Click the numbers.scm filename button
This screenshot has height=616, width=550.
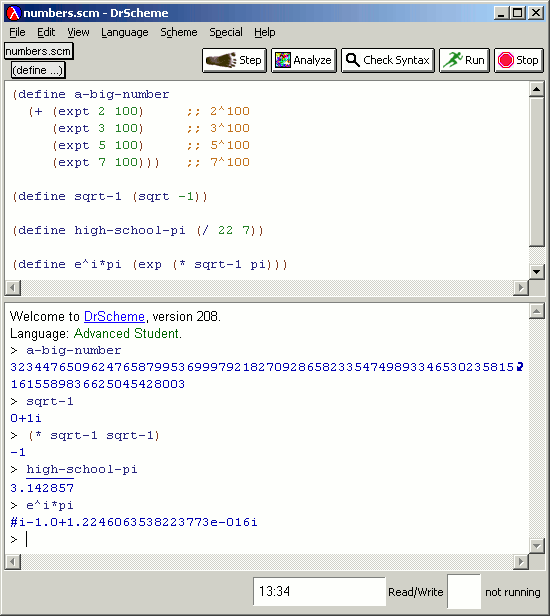coord(38,51)
